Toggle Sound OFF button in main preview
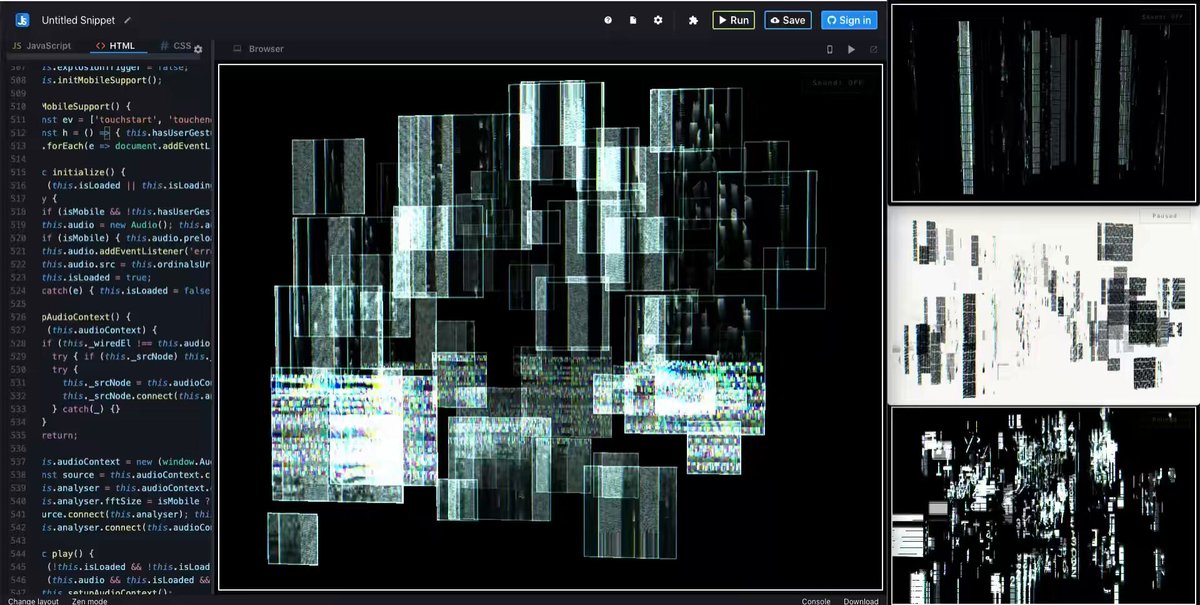1200x605 pixels. tap(837, 83)
